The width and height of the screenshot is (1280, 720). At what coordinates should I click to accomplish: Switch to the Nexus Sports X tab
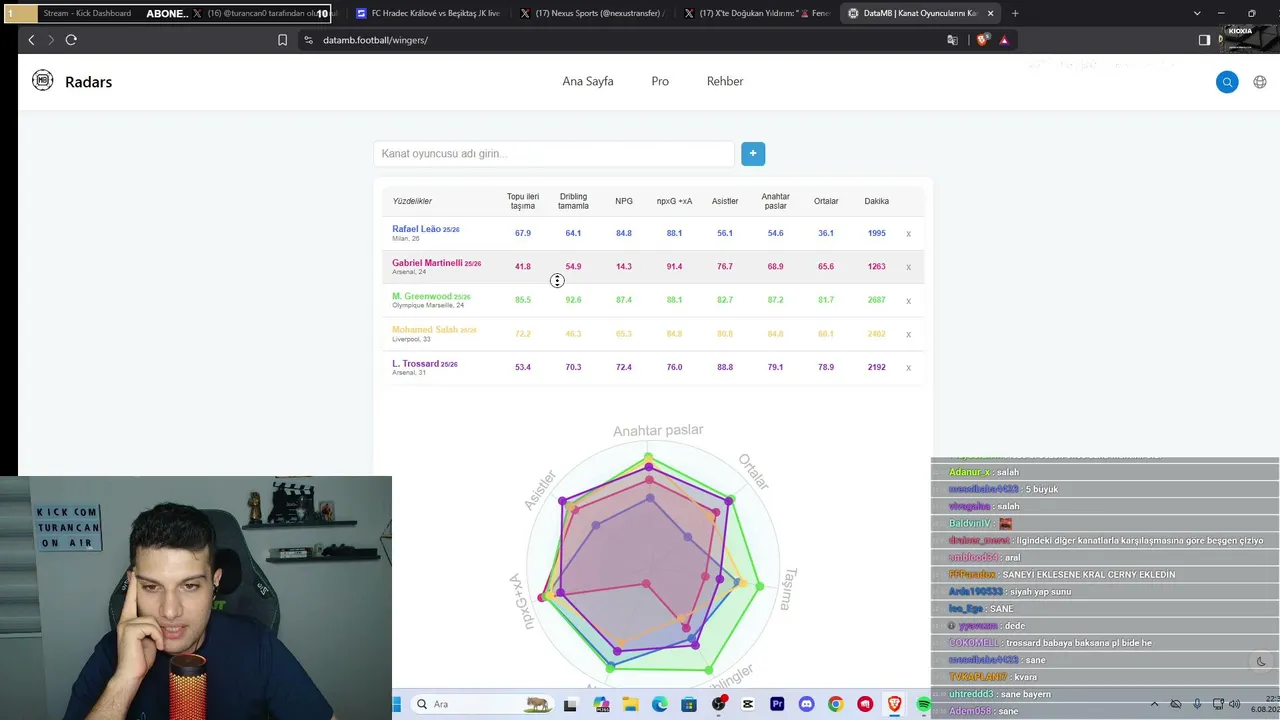[590, 13]
